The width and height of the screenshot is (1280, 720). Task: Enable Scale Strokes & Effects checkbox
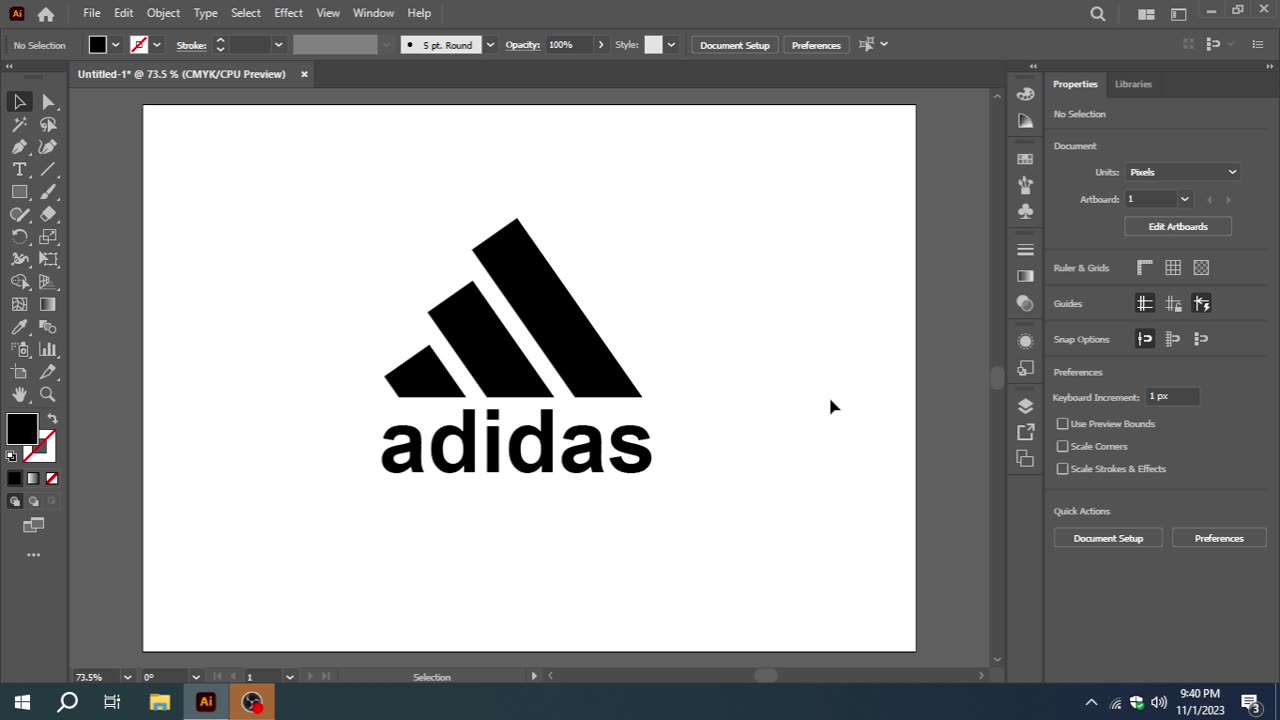[1063, 469]
